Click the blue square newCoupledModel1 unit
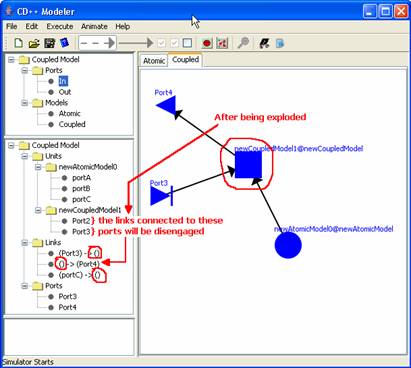Screen dimensions: 411x368 pos(248,166)
